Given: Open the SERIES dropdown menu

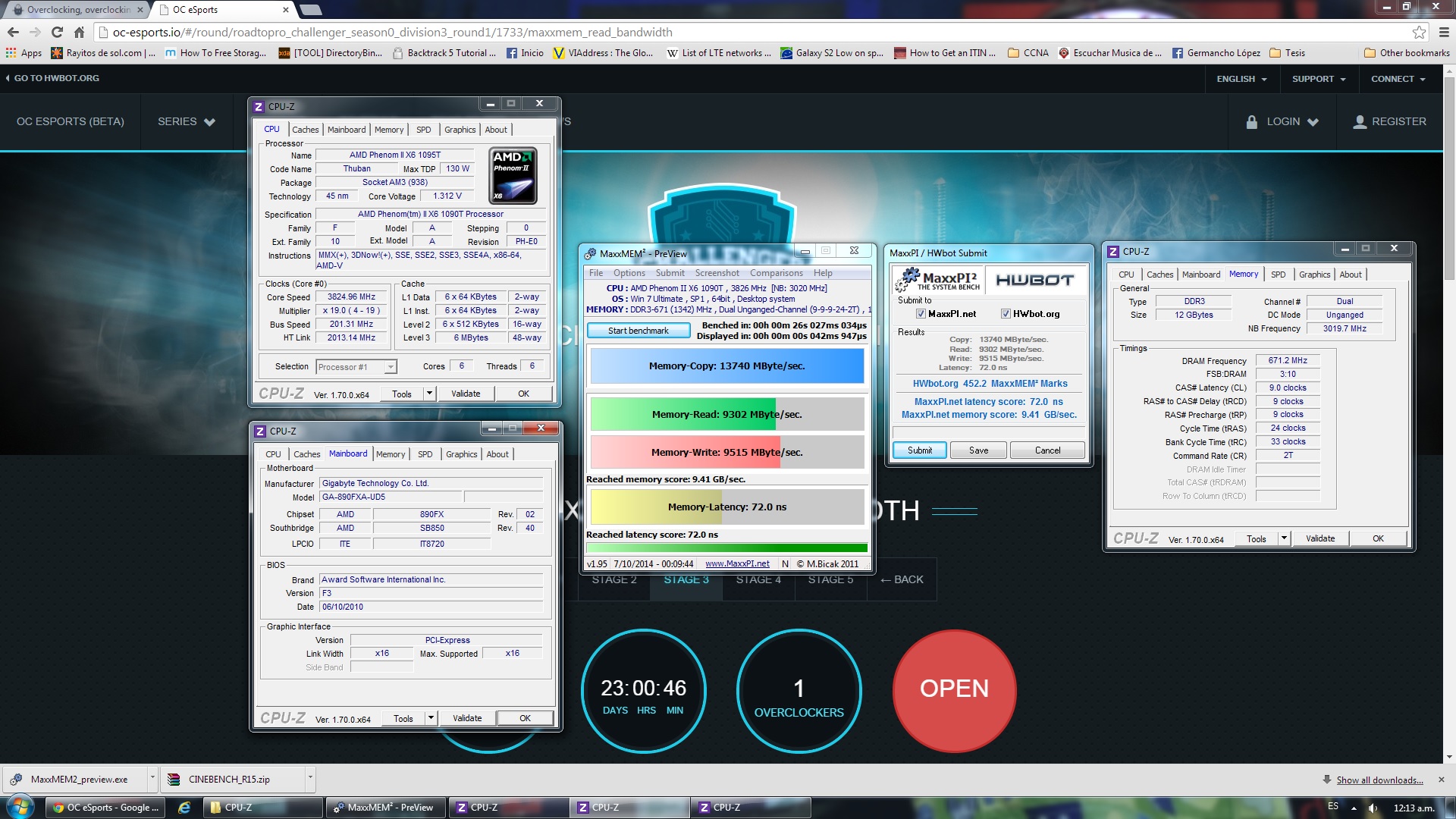Looking at the screenshot, I should coord(186,121).
